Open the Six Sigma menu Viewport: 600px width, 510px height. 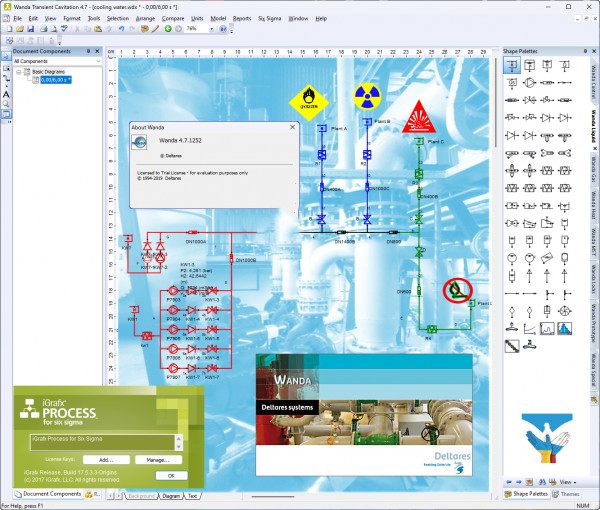coord(269,18)
